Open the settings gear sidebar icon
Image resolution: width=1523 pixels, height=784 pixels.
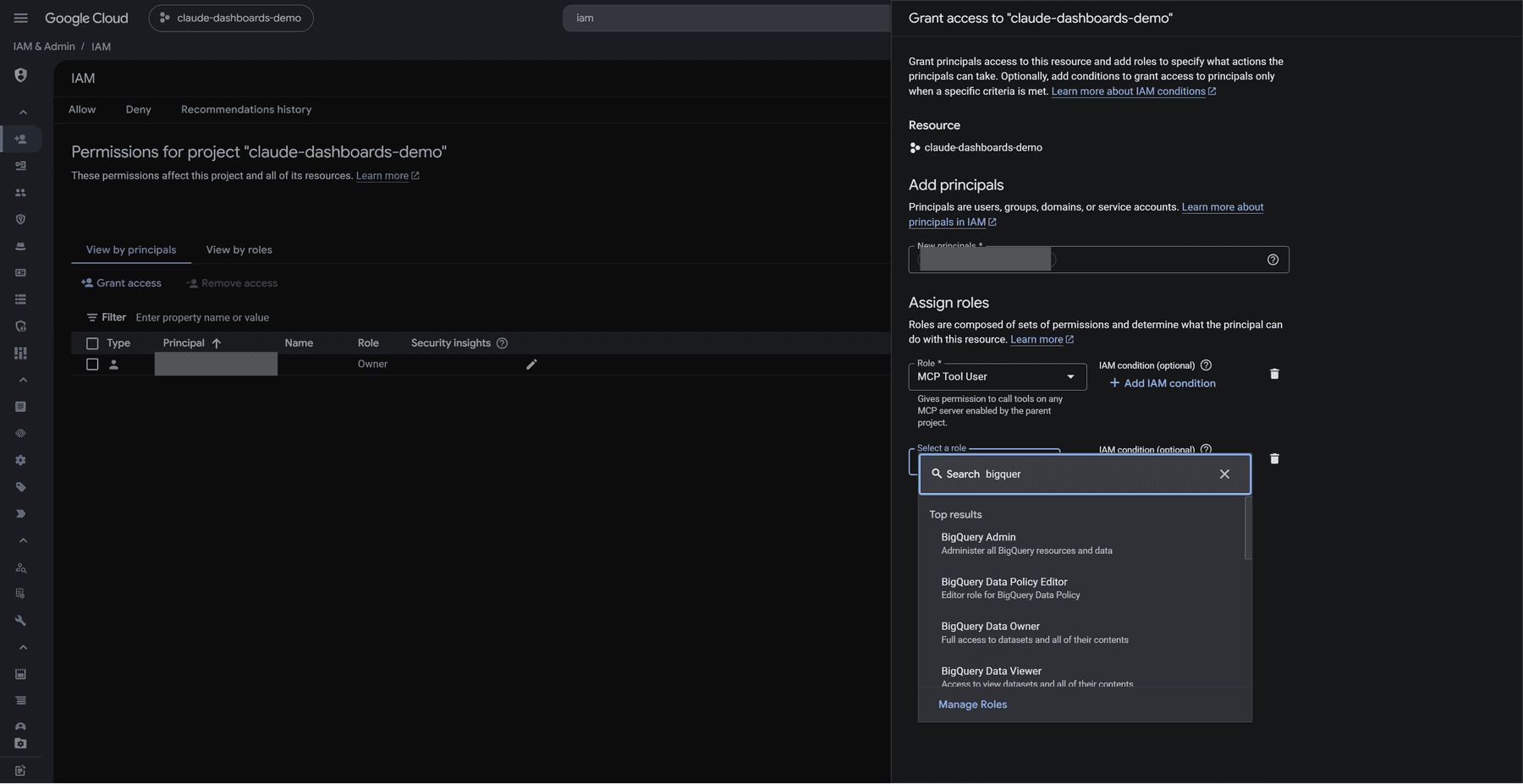pos(21,460)
